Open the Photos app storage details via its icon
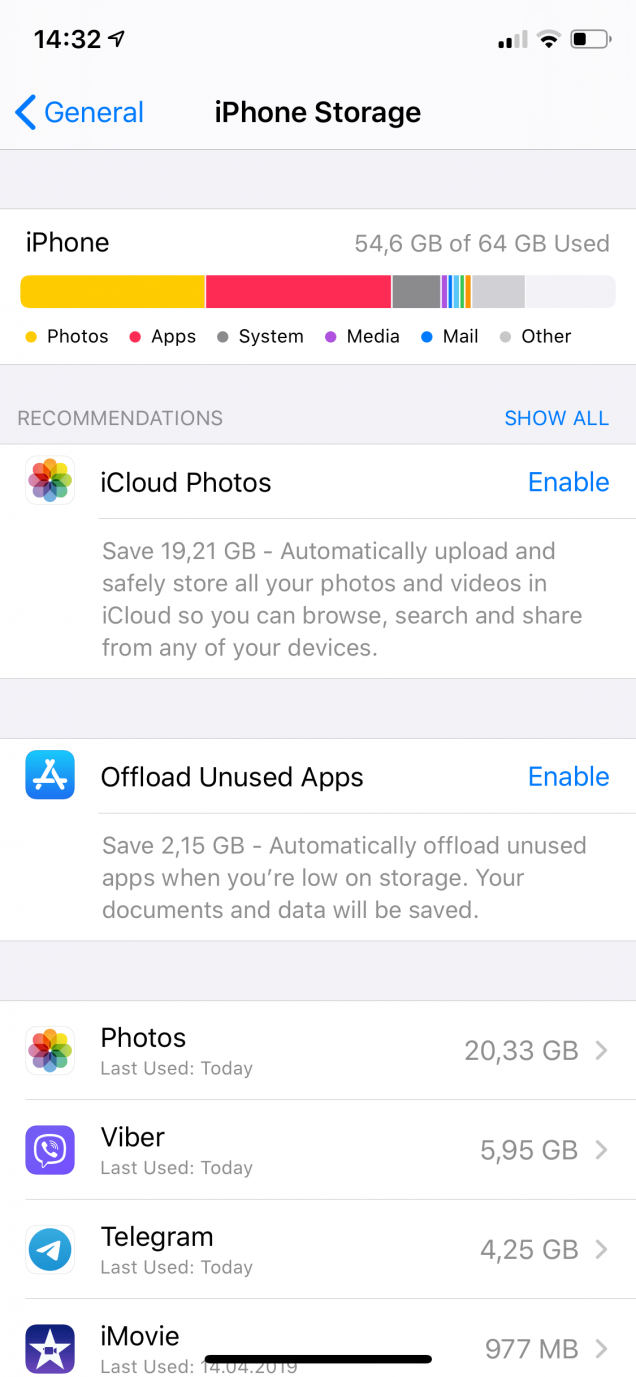 tap(50, 1050)
